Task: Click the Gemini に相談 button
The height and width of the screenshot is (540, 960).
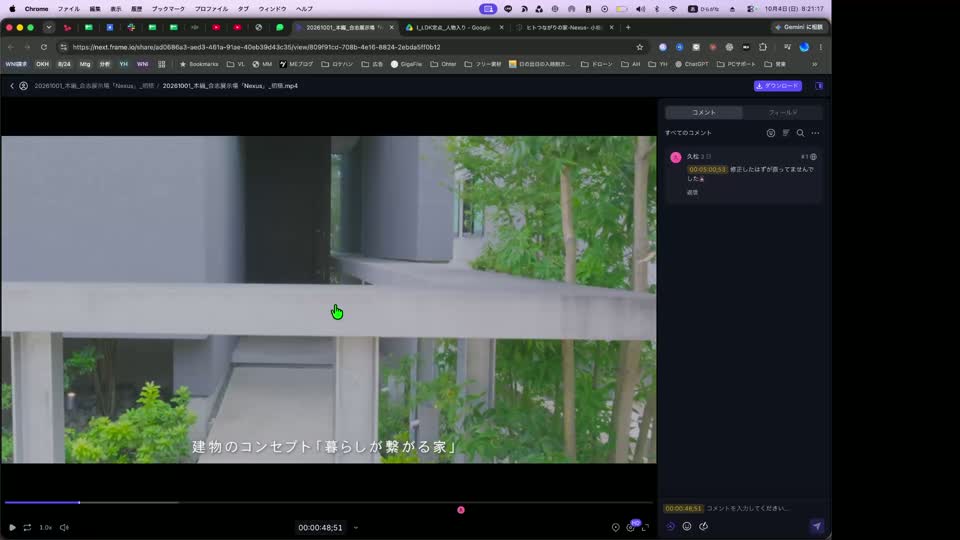Action: pyautogui.click(x=798, y=28)
